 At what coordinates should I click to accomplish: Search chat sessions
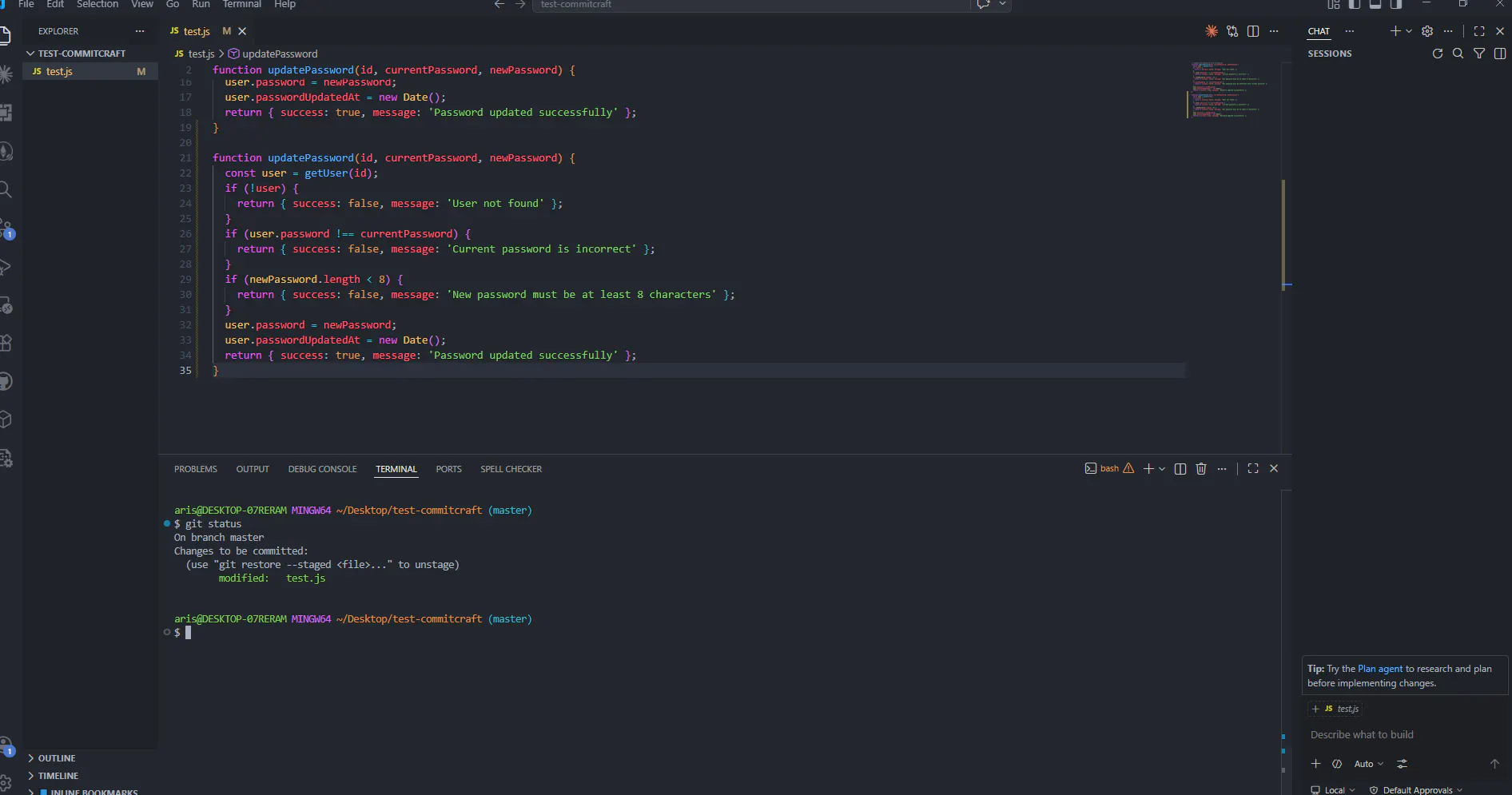click(1458, 54)
